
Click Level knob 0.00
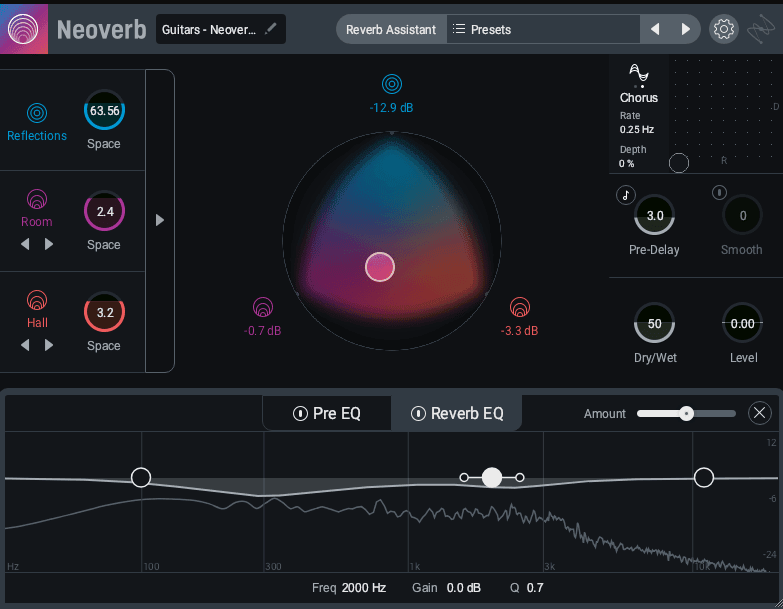(743, 323)
